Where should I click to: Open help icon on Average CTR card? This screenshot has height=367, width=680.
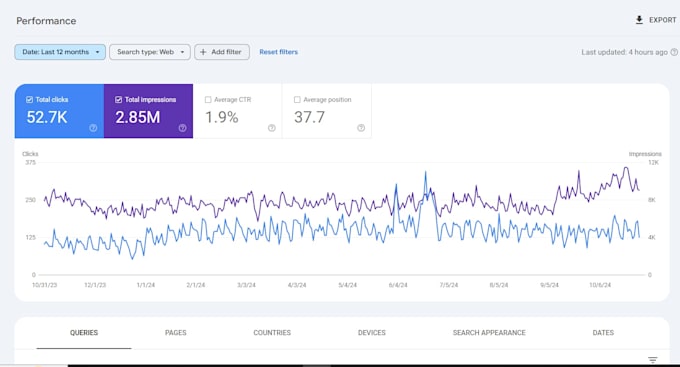(272, 128)
